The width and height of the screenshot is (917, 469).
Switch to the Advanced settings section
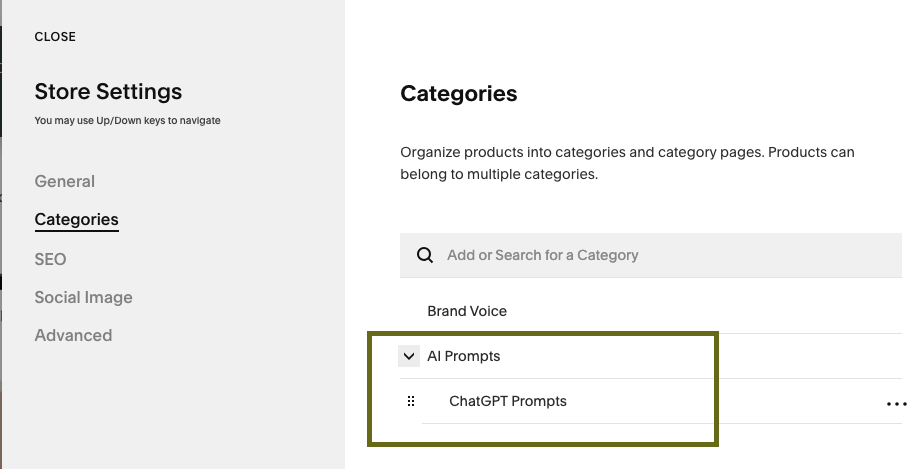tap(73, 335)
